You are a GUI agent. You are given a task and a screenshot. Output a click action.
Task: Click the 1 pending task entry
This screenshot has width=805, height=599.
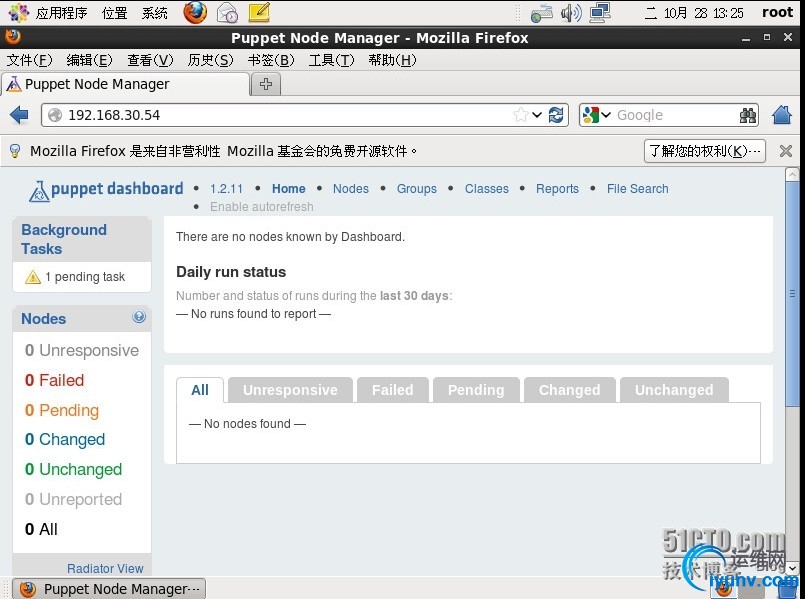click(x=85, y=277)
